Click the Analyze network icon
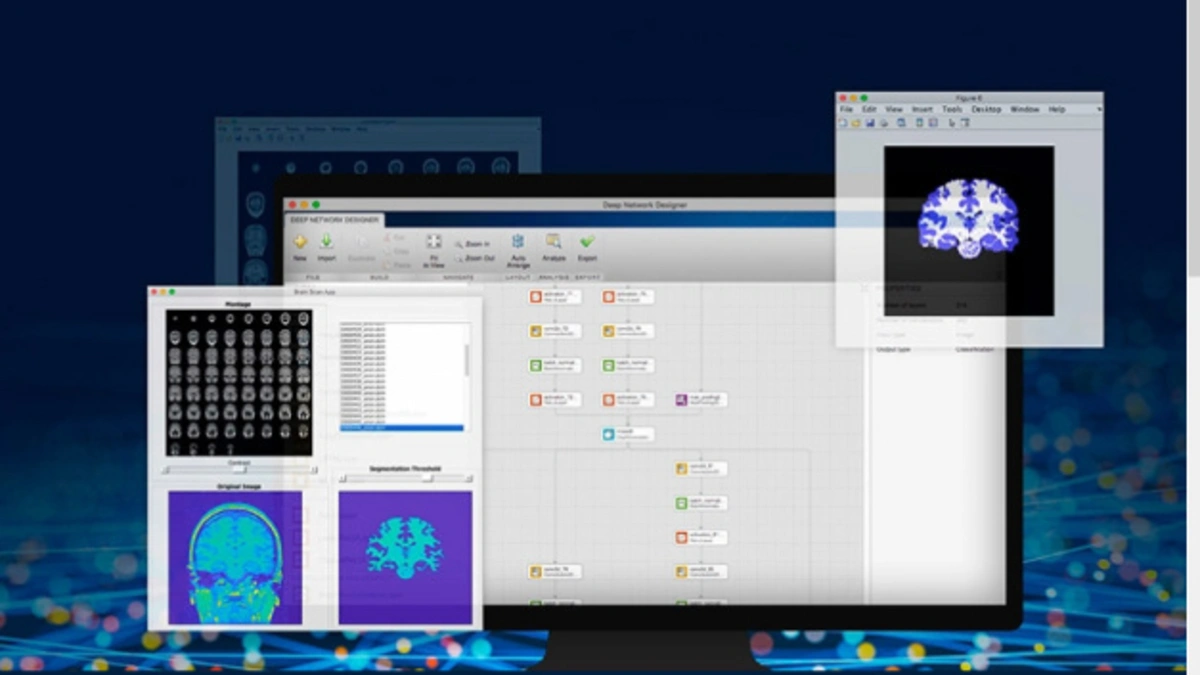 pos(553,240)
